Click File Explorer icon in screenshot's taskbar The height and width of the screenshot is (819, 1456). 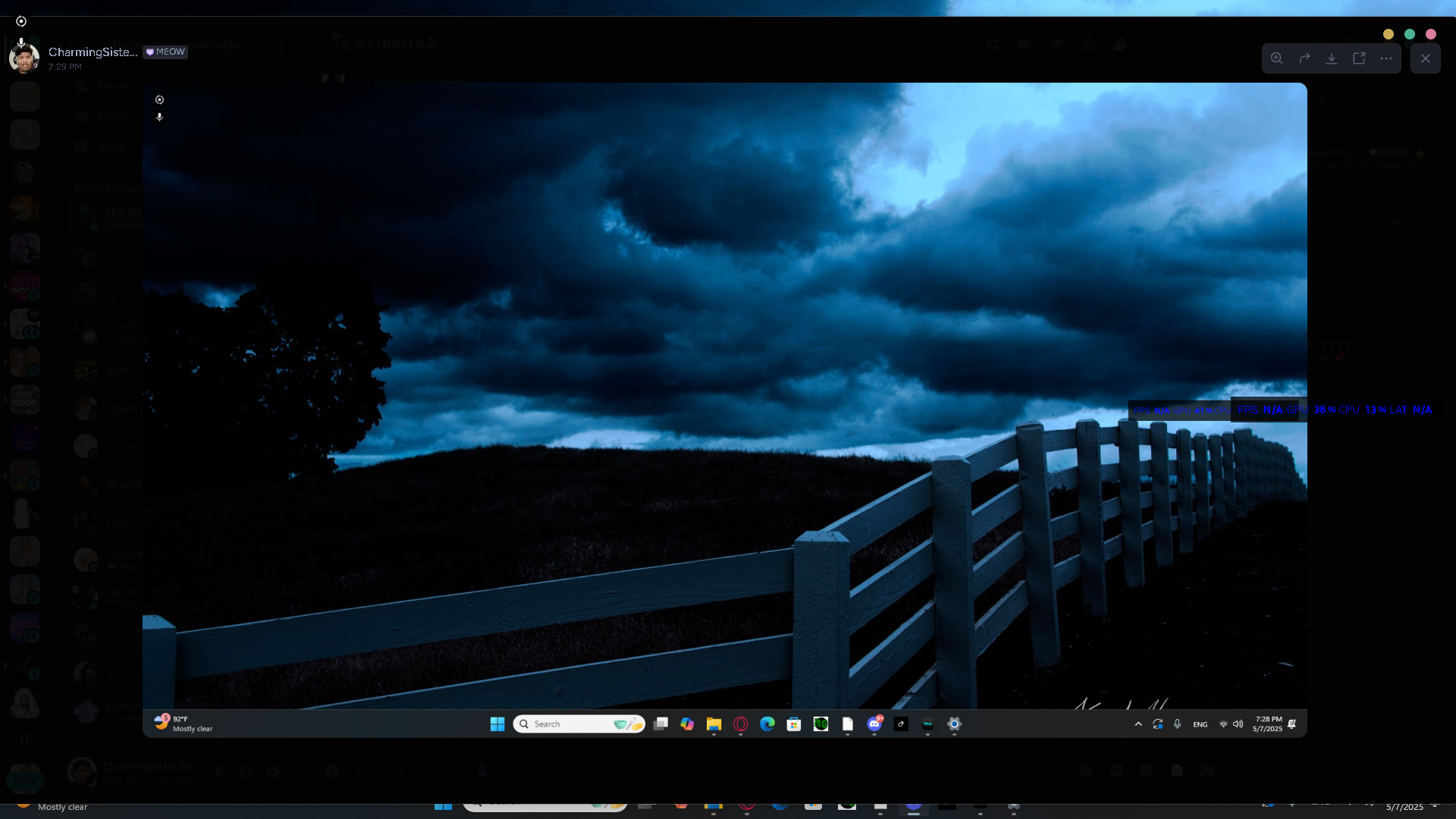pyautogui.click(x=714, y=724)
